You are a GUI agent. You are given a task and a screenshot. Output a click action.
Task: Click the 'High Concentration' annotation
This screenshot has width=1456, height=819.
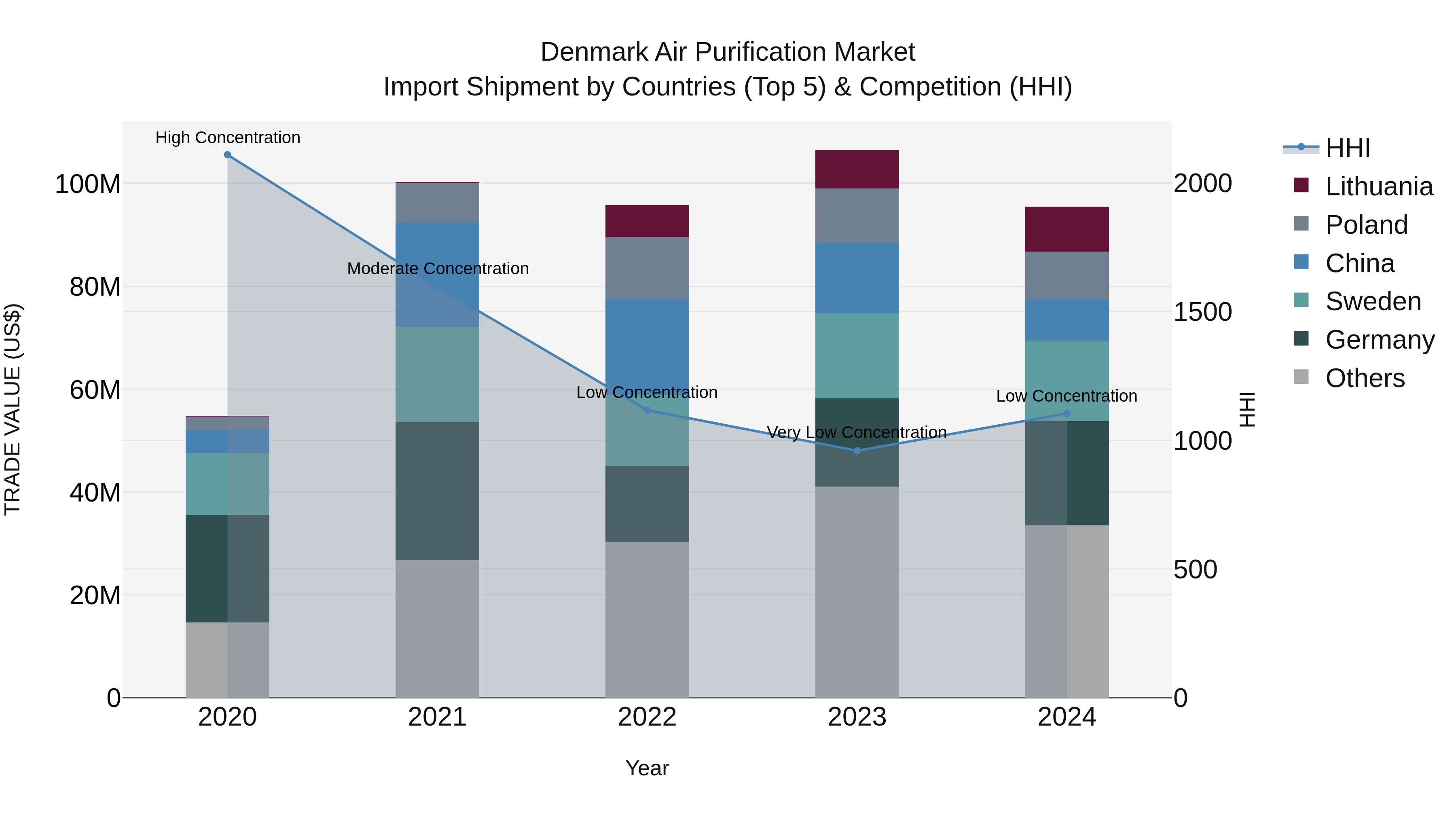(x=228, y=138)
